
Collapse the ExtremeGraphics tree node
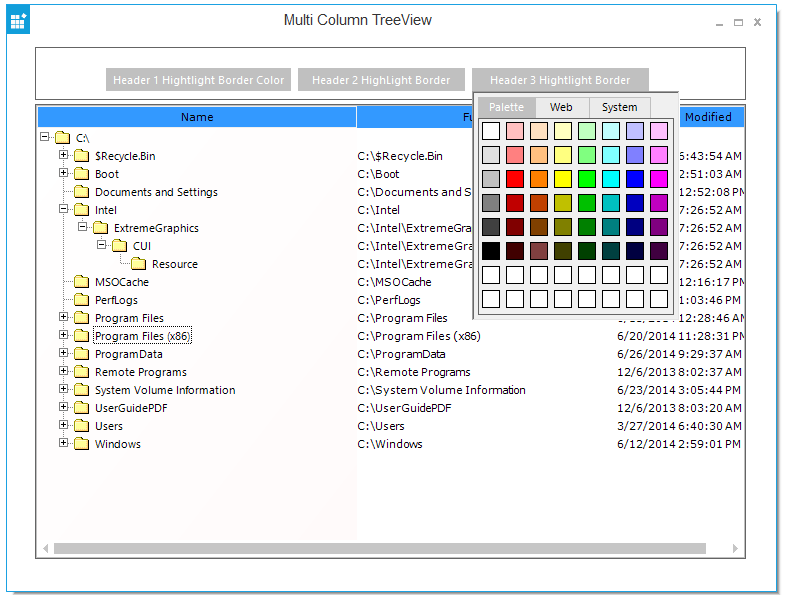83,227
